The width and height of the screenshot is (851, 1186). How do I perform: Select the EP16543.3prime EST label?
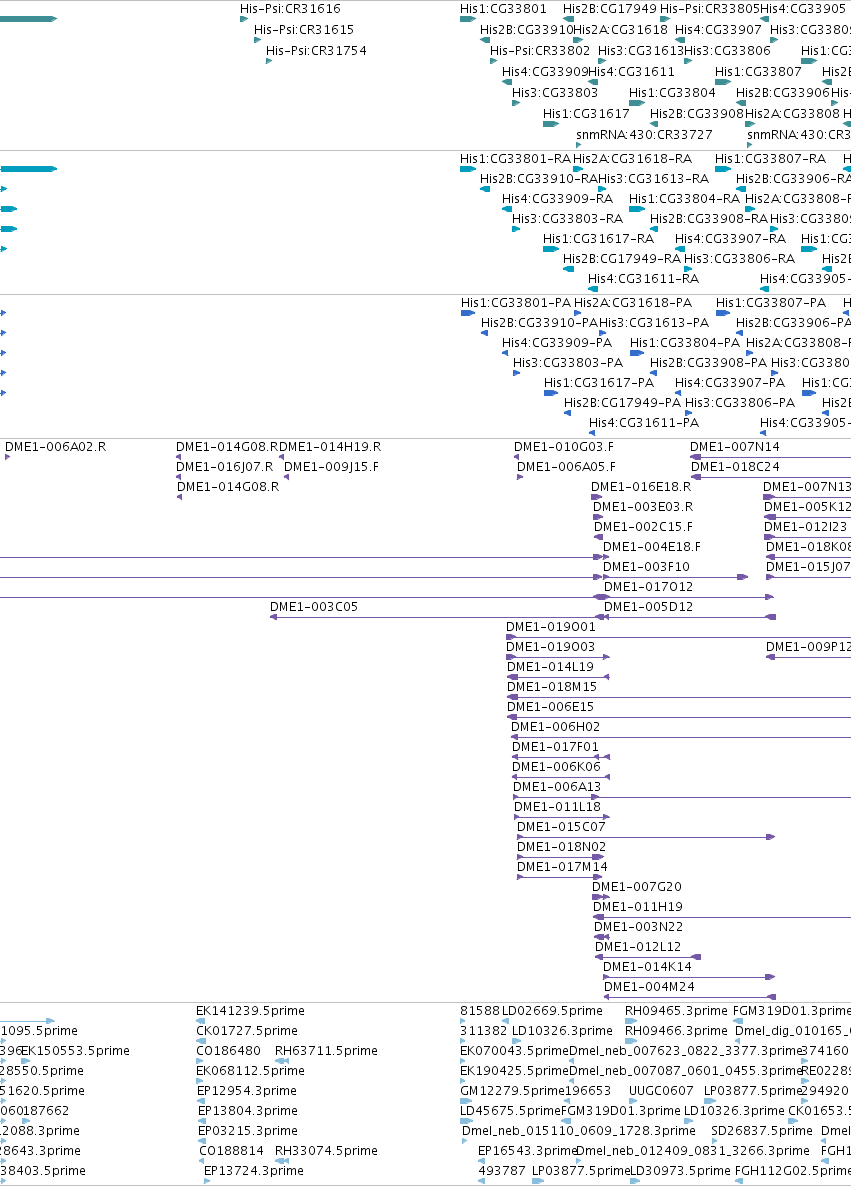[528, 1151]
